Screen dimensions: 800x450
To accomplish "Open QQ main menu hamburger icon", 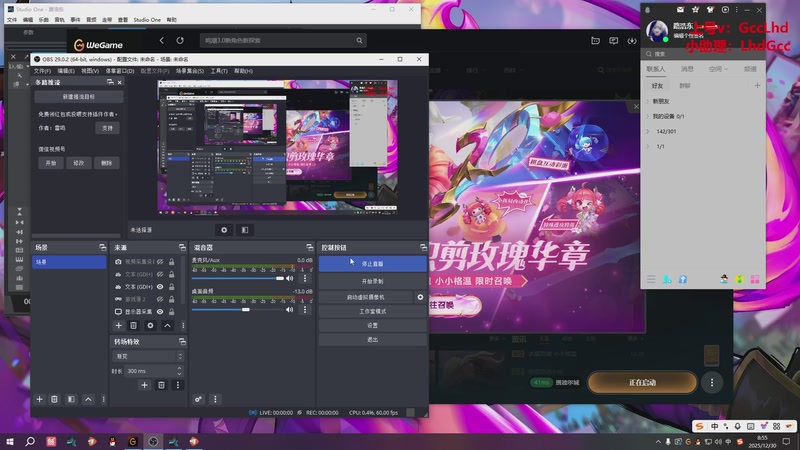I will click(x=651, y=279).
